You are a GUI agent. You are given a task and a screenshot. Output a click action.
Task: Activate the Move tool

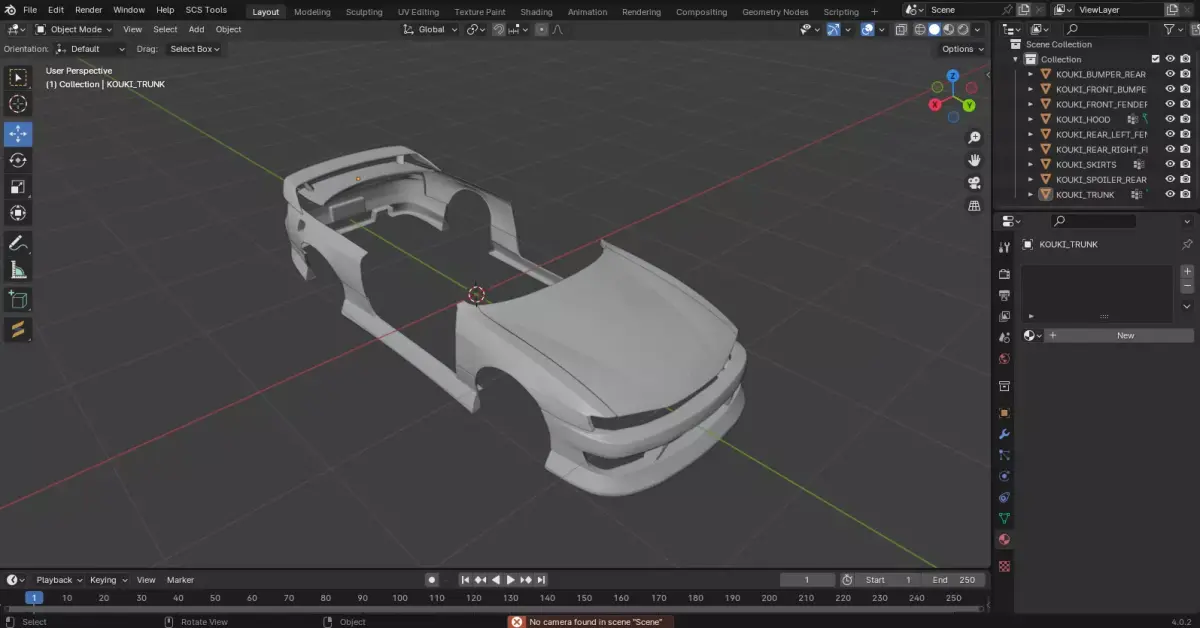[18, 134]
